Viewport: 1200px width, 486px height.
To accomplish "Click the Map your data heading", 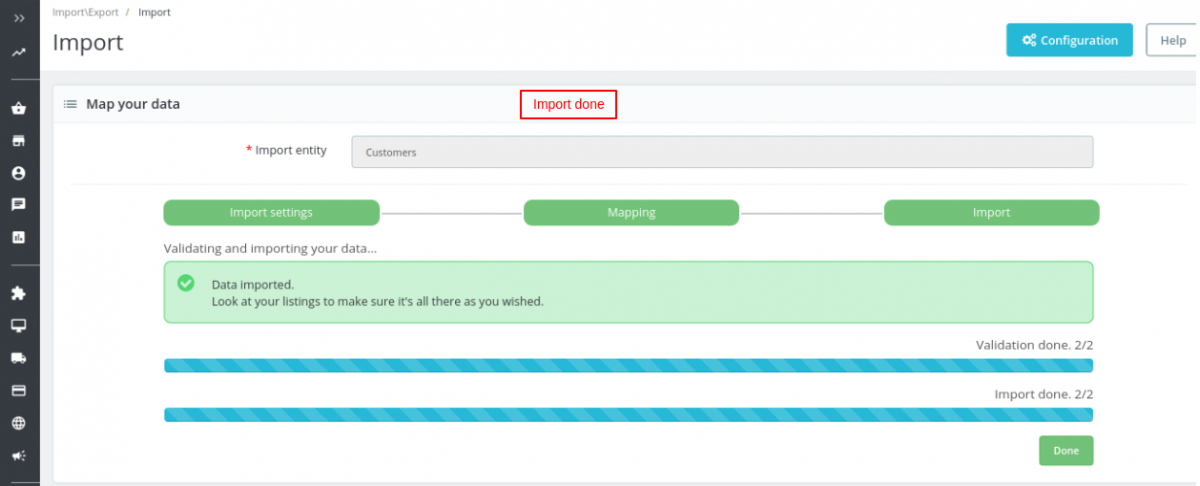I will coord(133,104).
